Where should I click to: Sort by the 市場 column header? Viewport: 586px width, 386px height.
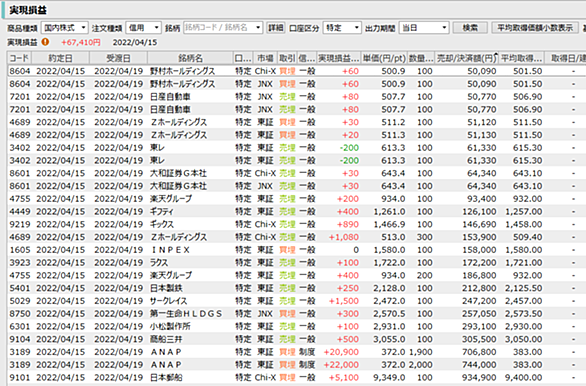(265, 58)
